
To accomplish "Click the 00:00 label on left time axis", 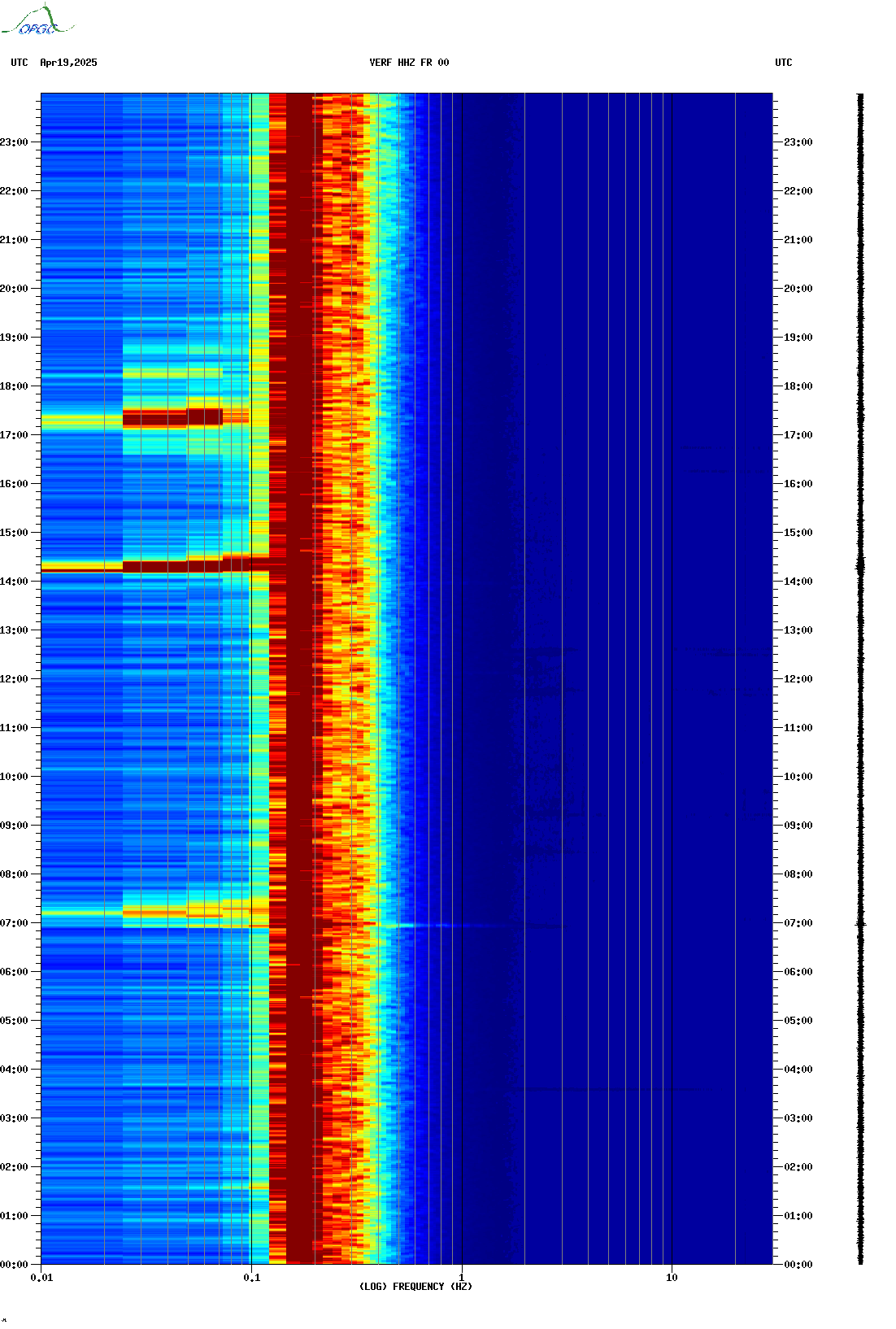I will pos(14,1265).
